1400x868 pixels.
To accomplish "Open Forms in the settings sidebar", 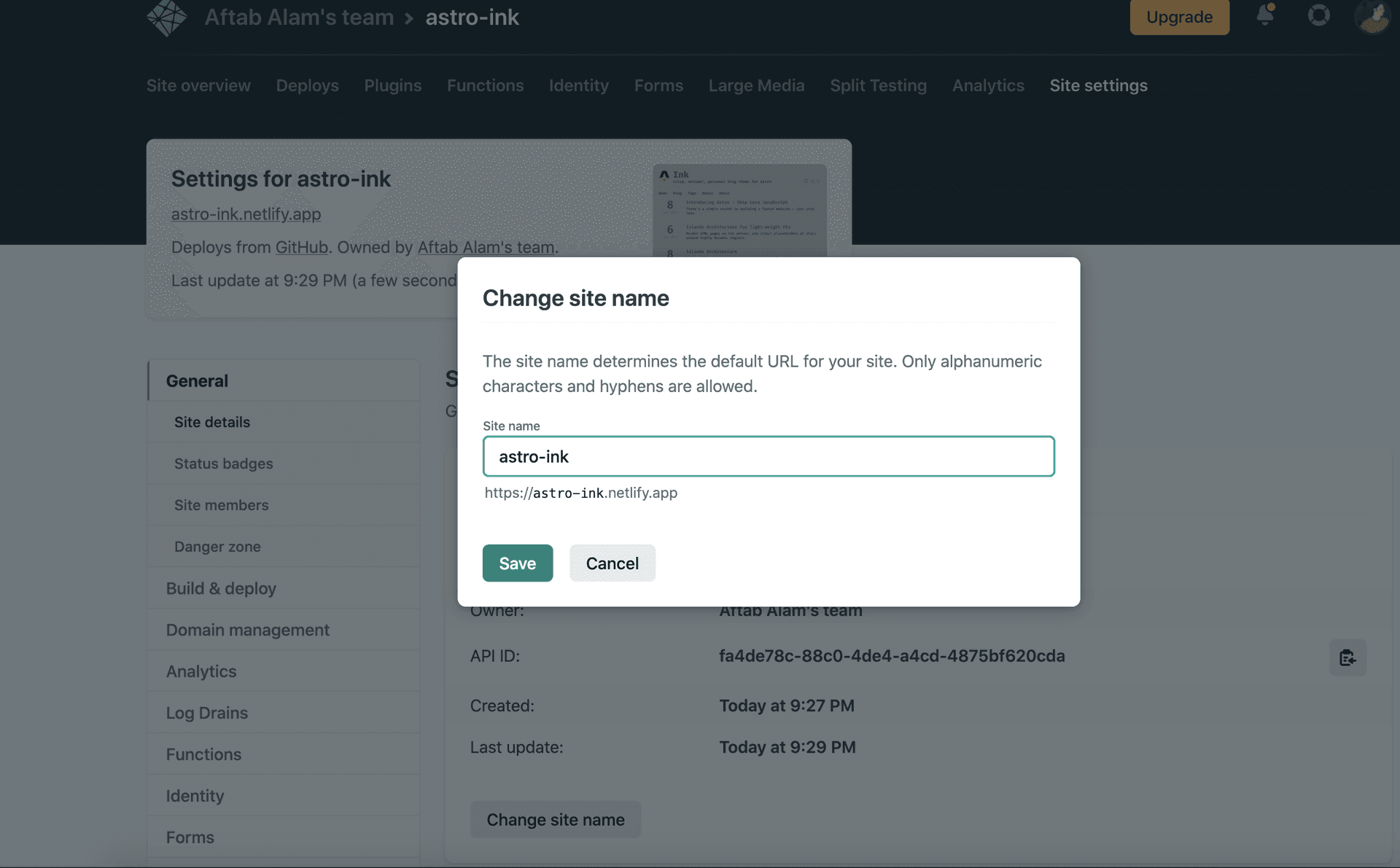I will tap(284, 837).
